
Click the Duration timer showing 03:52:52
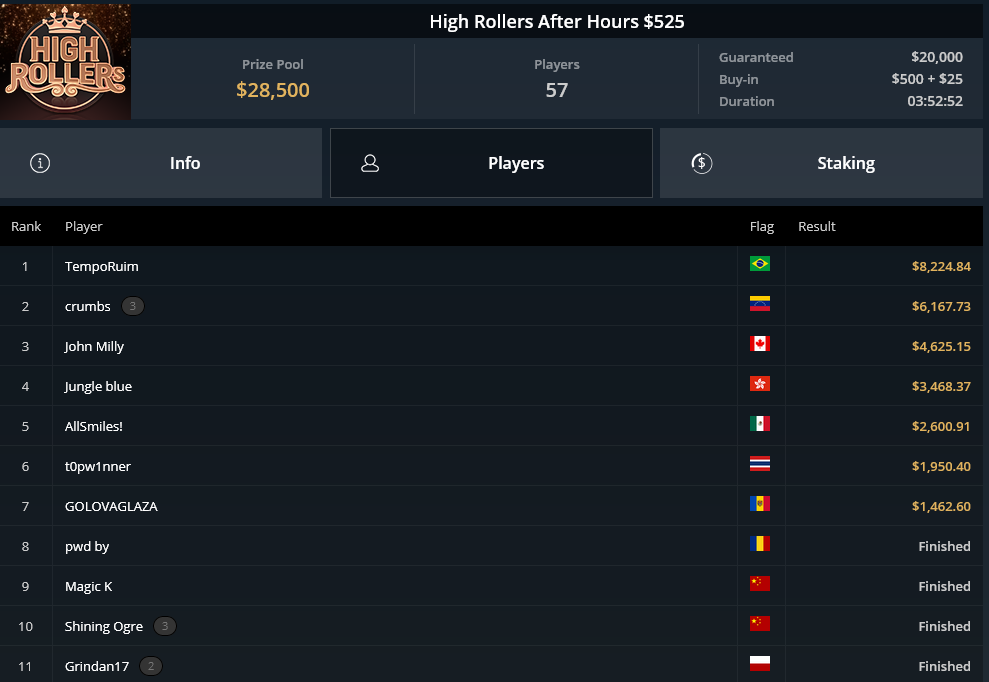tap(937, 101)
